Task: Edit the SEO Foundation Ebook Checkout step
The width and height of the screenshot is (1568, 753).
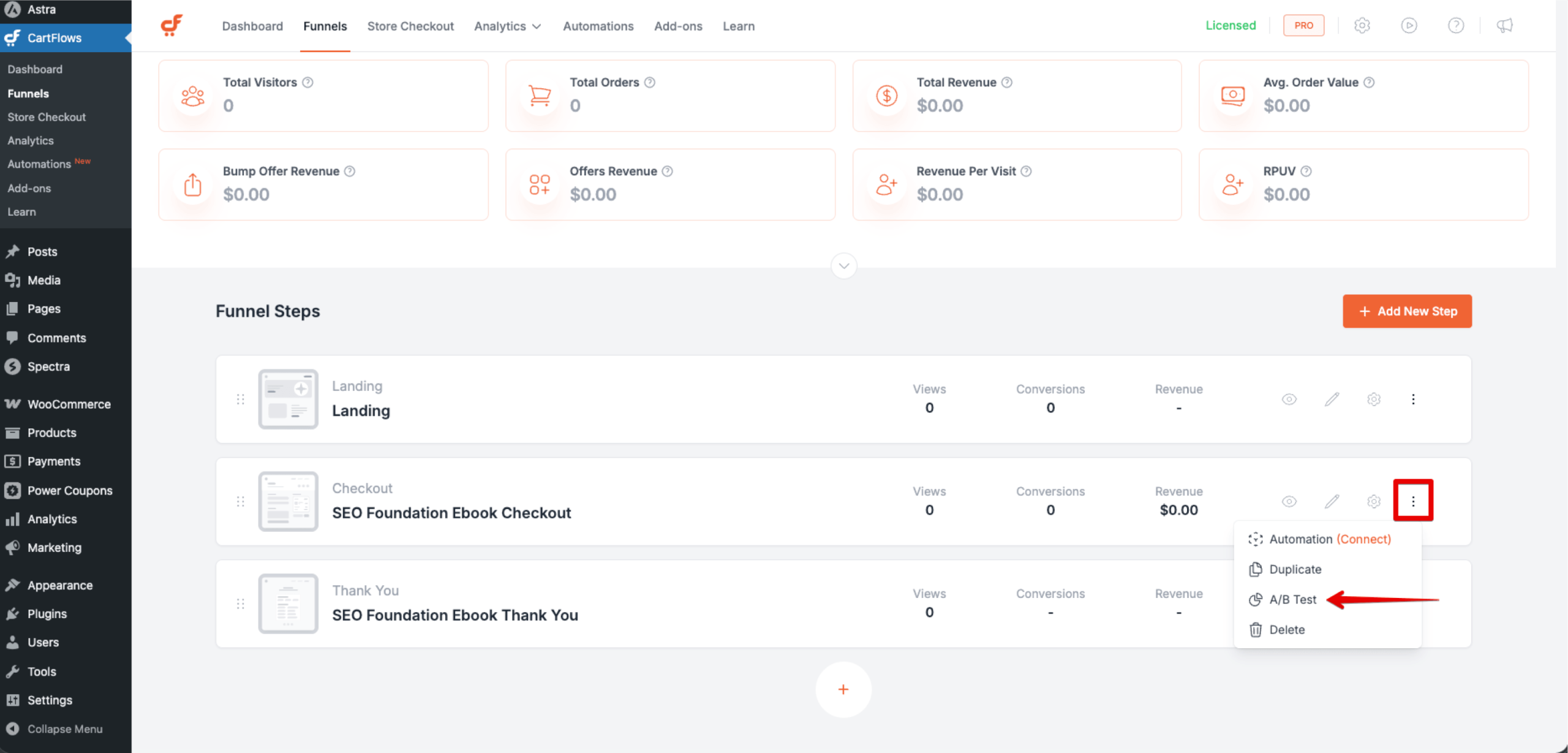Action: point(1332,501)
